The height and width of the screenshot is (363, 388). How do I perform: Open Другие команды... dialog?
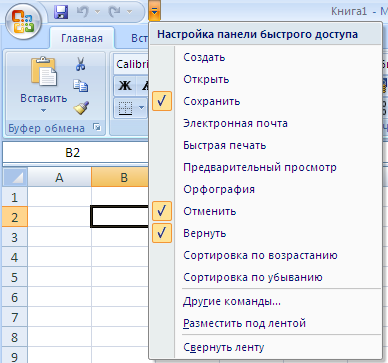[265, 301]
